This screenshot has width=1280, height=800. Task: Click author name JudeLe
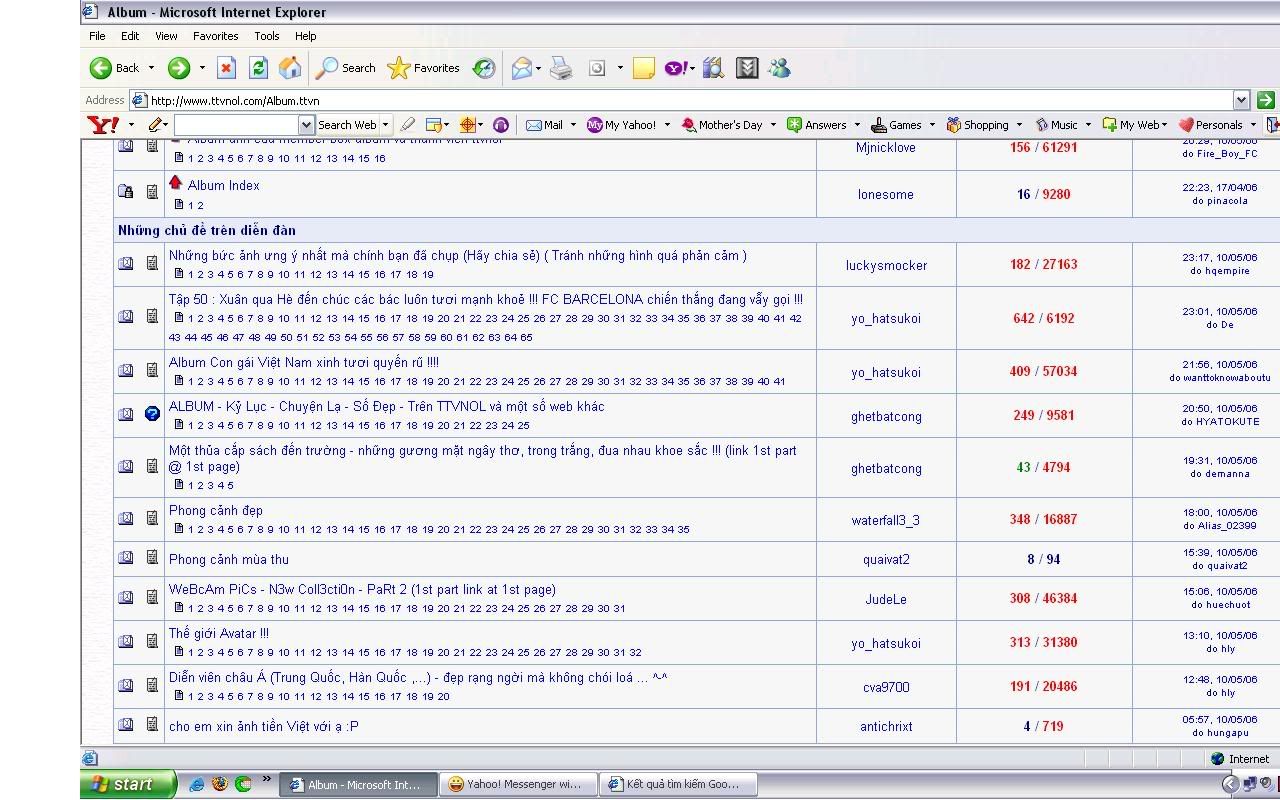[886, 599]
